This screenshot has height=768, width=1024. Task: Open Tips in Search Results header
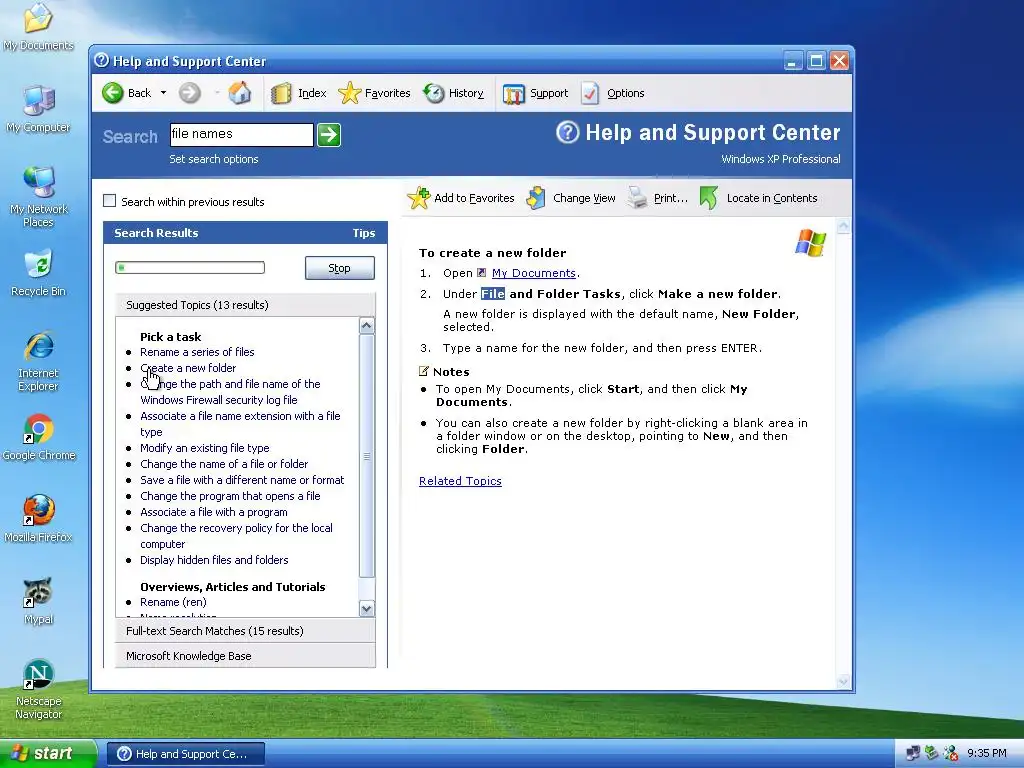click(364, 233)
